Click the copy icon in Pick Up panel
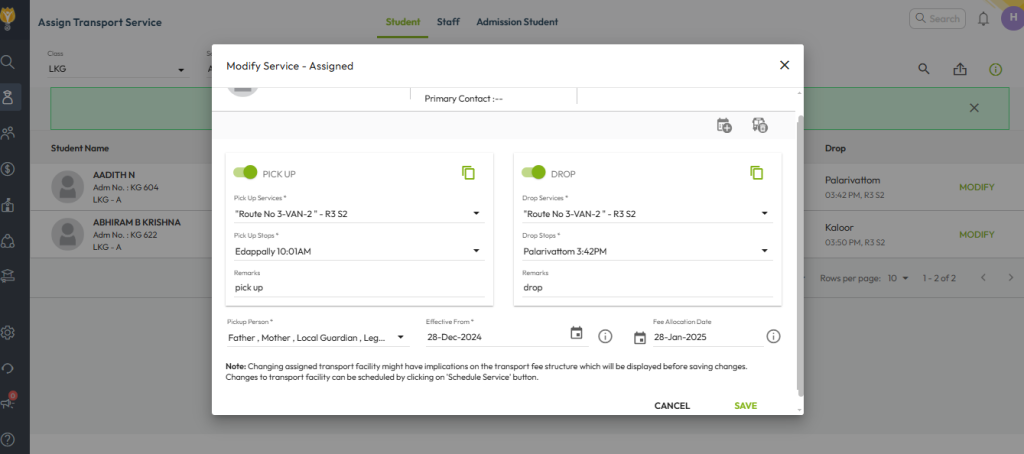Viewport: 1024px width, 454px height. pyautogui.click(x=468, y=173)
